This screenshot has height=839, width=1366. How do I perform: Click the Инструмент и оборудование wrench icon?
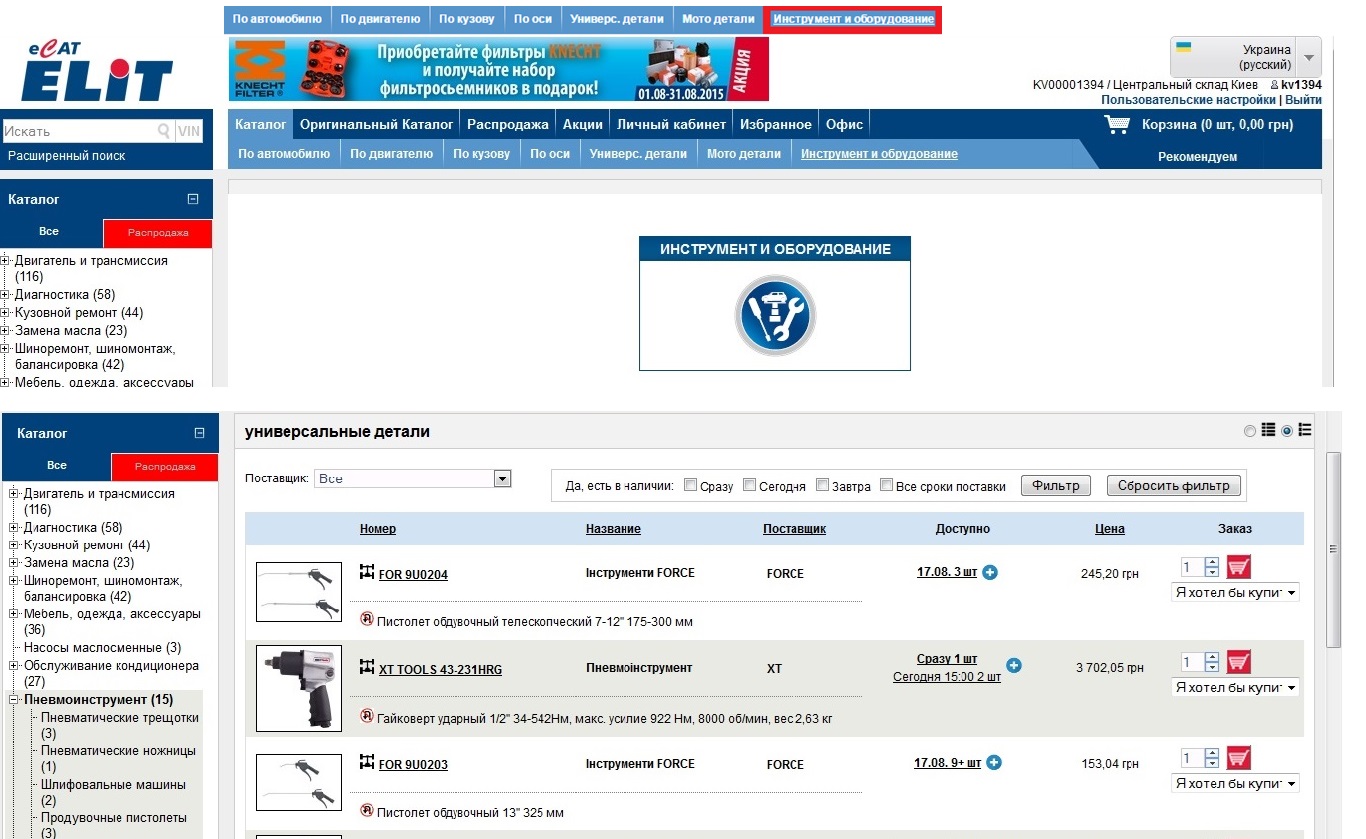[x=775, y=316]
